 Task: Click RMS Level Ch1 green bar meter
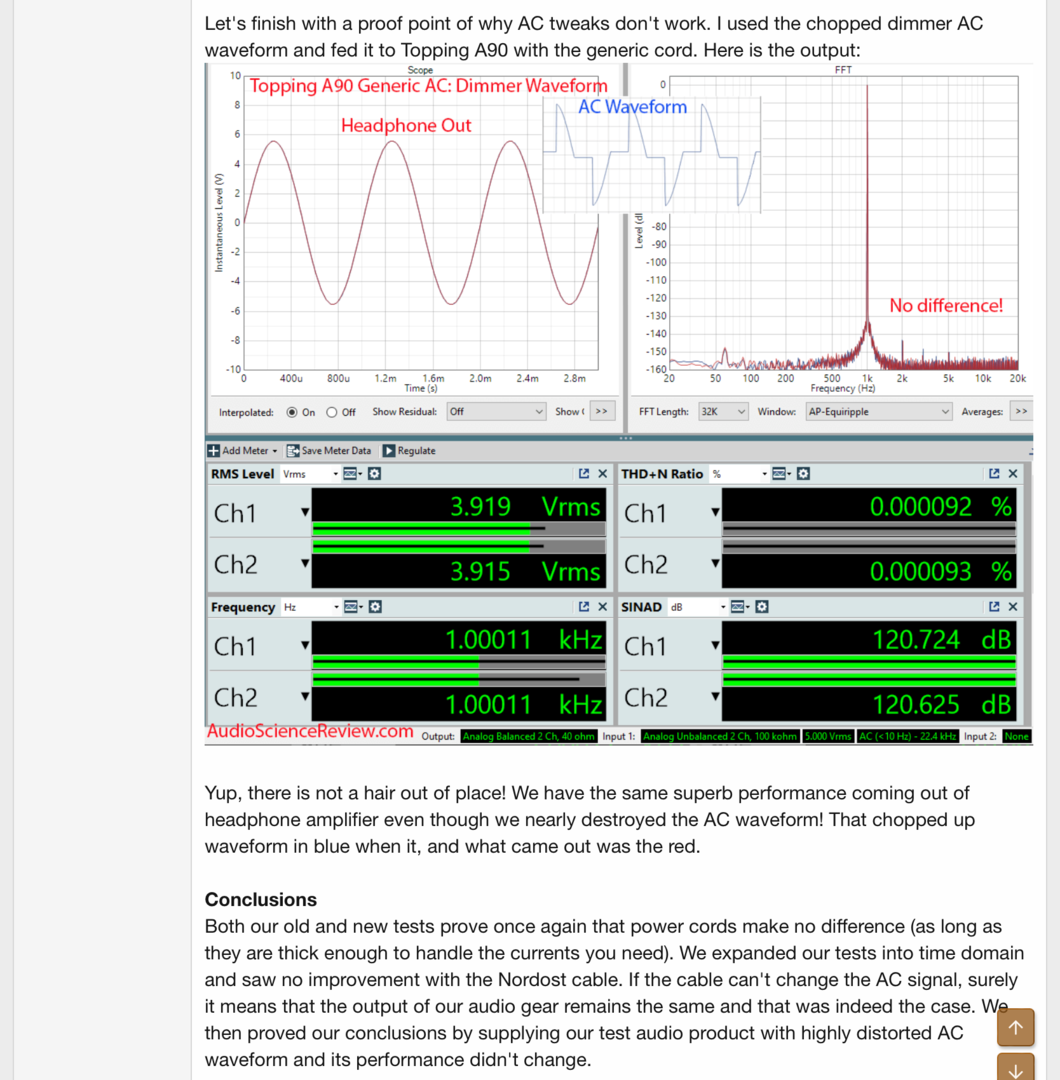(x=459, y=529)
